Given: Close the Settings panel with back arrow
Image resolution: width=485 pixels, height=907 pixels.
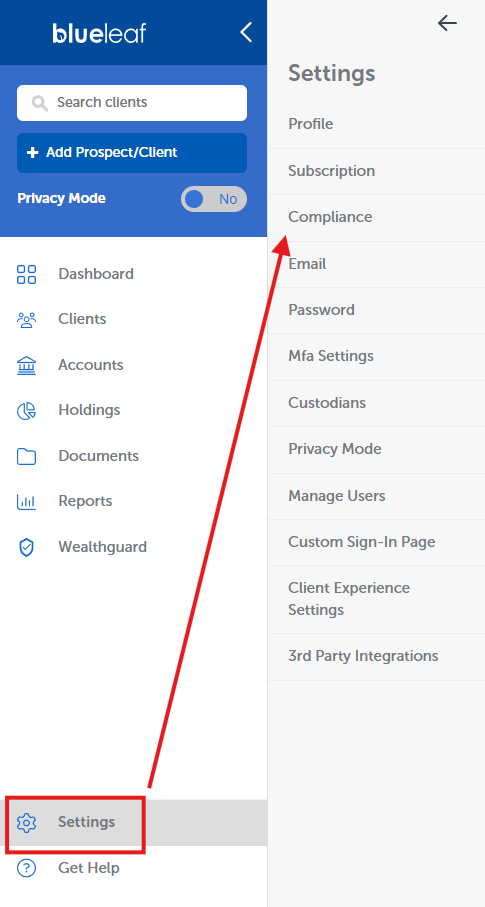Looking at the screenshot, I should [x=447, y=23].
